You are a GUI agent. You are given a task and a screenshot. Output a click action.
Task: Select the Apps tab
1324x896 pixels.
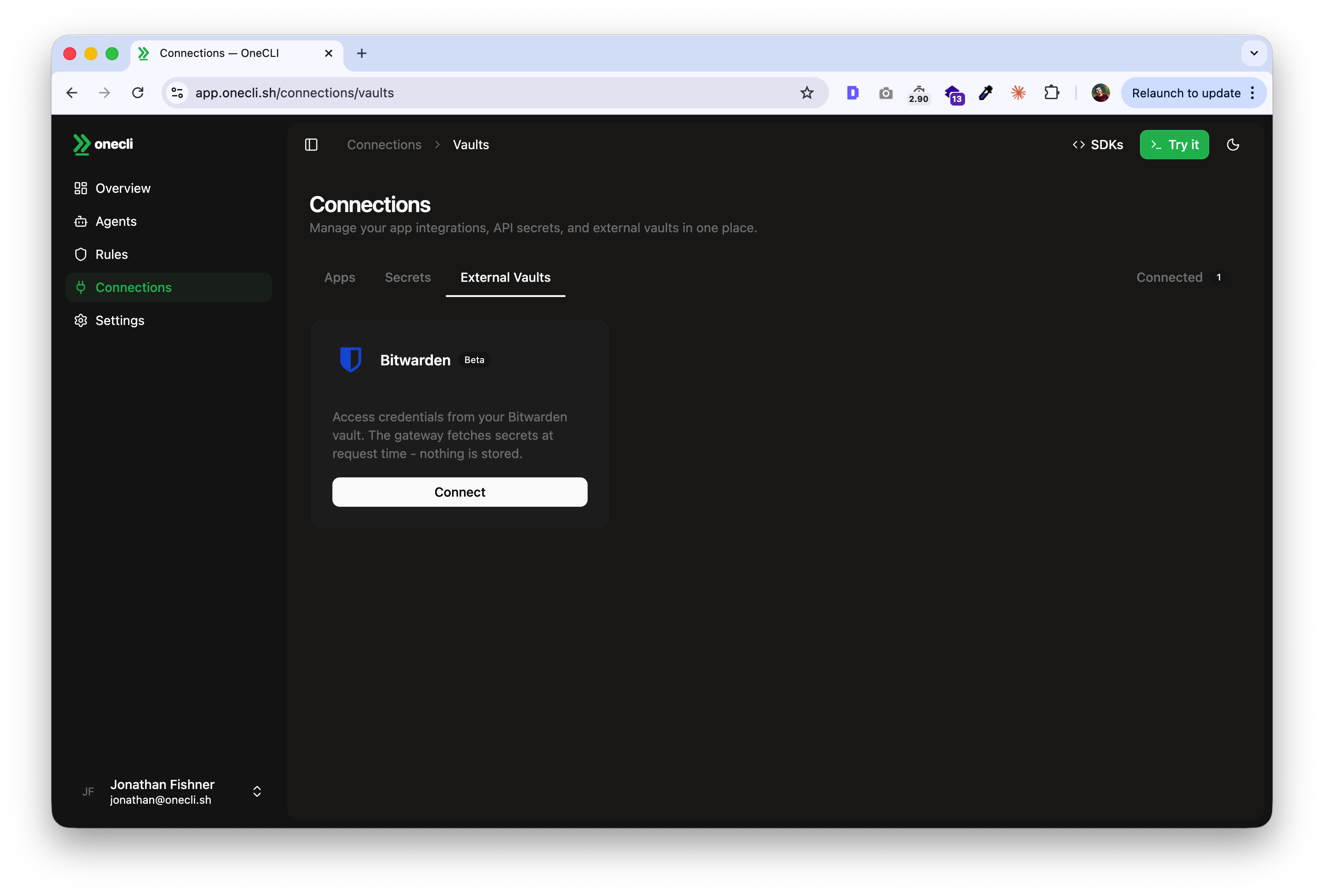[x=340, y=277]
